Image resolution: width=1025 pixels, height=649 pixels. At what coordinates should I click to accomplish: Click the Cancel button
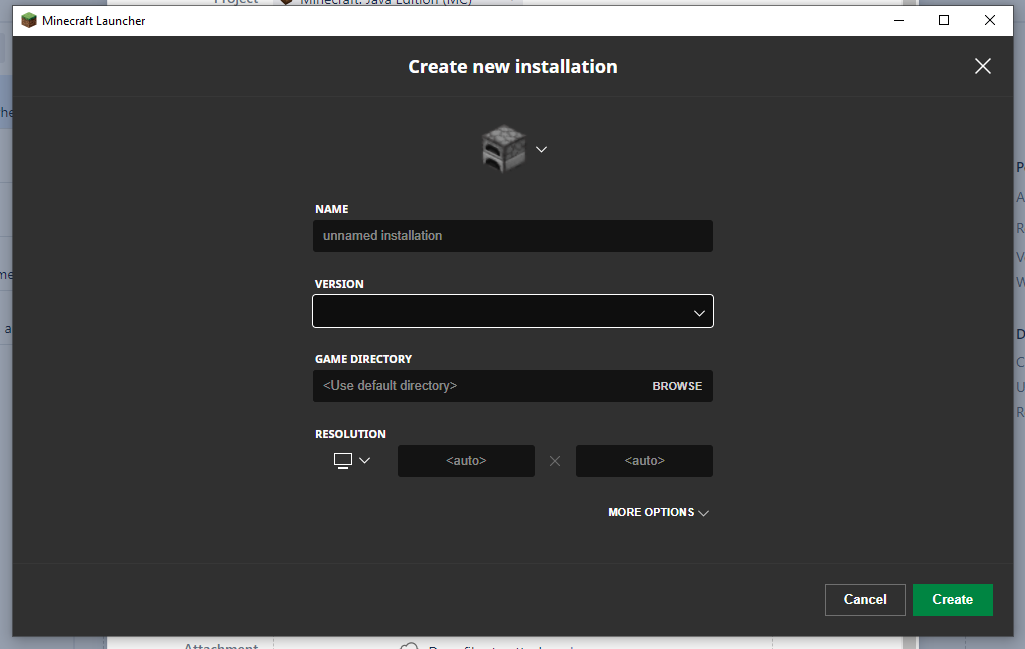pos(865,599)
